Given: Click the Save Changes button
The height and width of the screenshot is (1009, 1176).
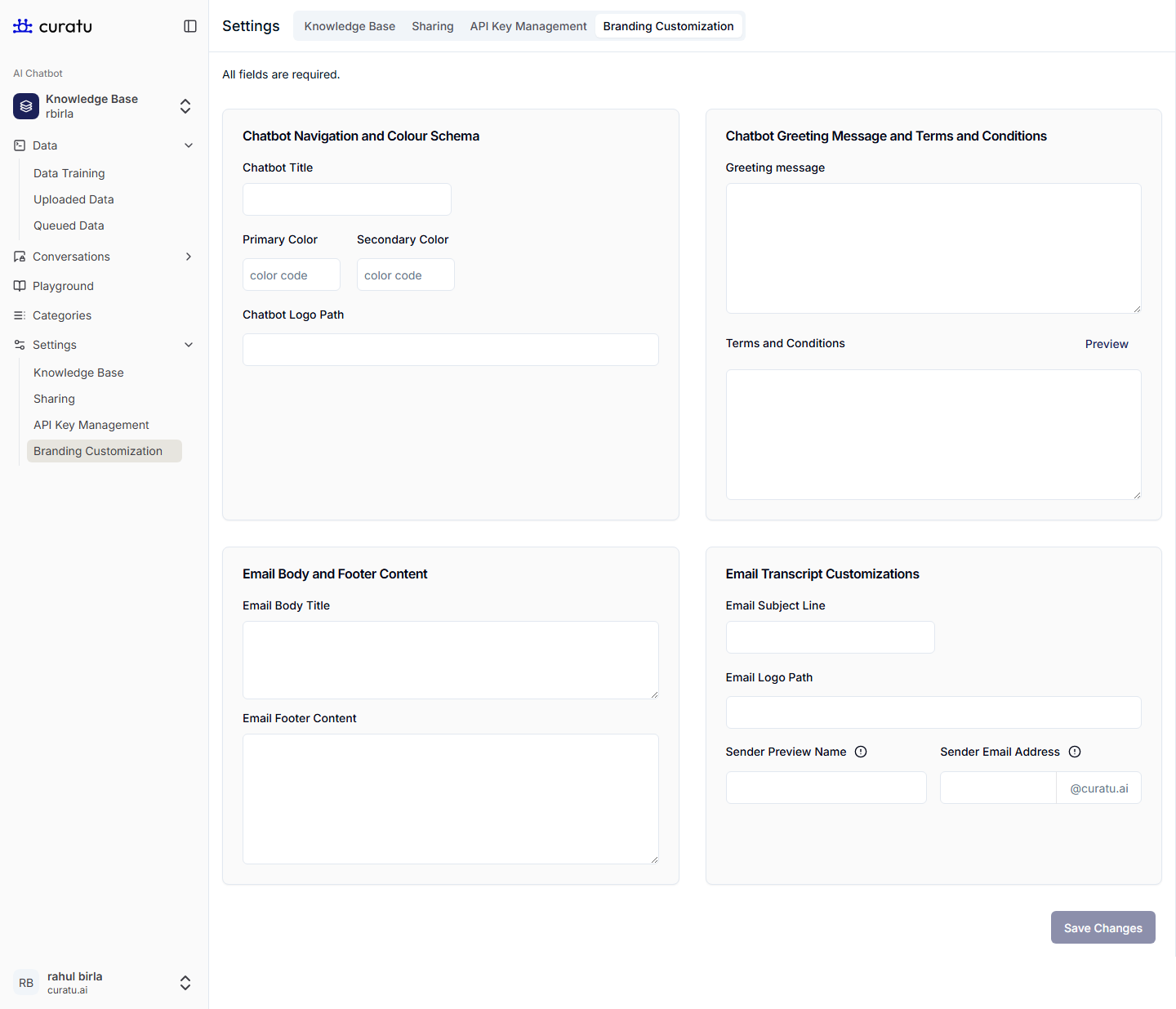Looking at the screenshot, I should pyautogui.click(x=1102, y=927).
